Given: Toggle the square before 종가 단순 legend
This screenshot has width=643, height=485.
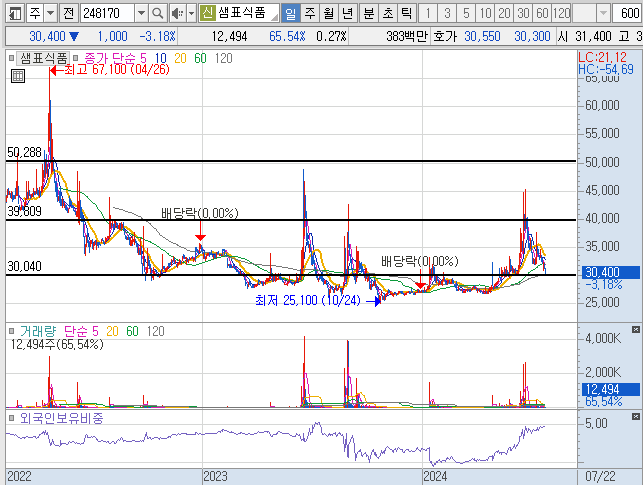Looking at the screenshot, I should [75, 58].
